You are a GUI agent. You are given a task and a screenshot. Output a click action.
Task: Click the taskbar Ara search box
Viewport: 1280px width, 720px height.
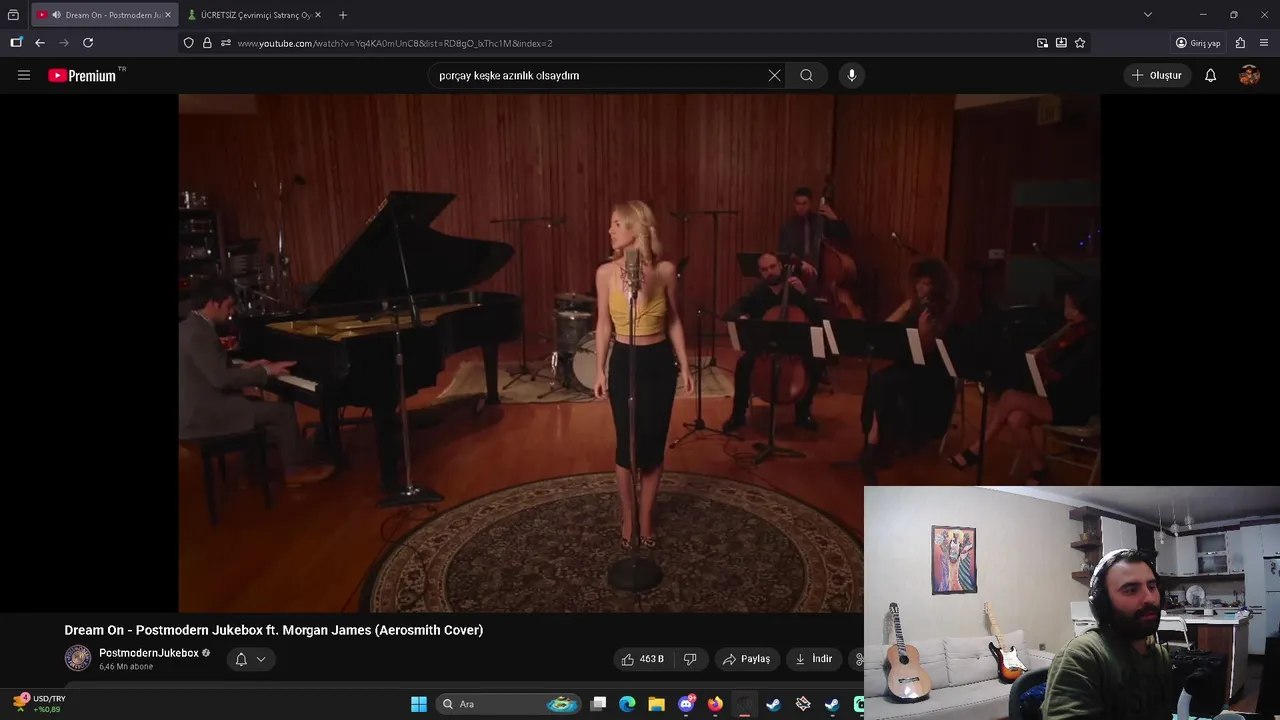coord(510,704)
